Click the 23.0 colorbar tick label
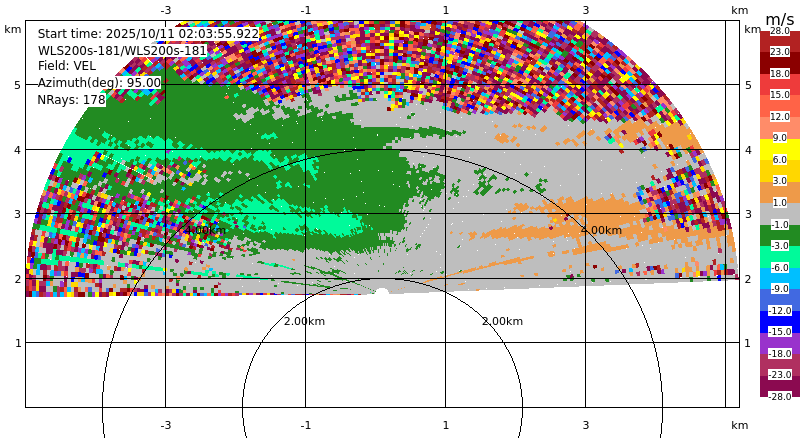 [780, 52]
